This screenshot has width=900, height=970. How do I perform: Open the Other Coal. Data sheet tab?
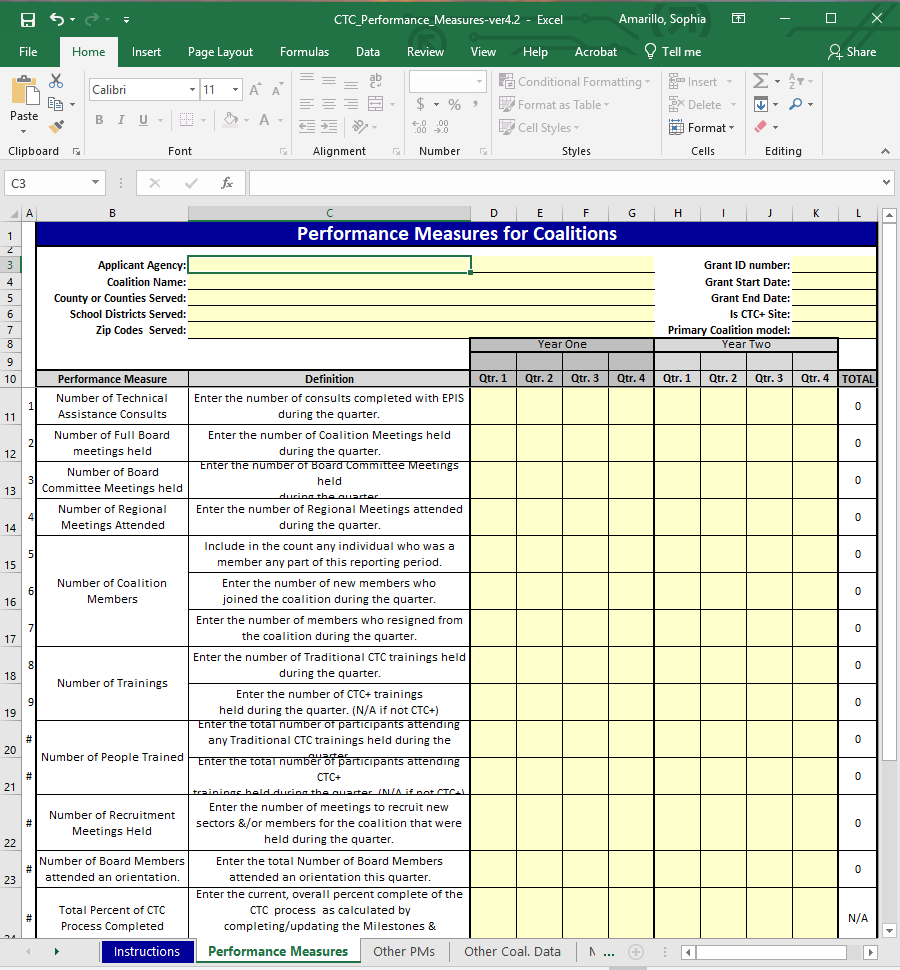(x=512, y=951)
